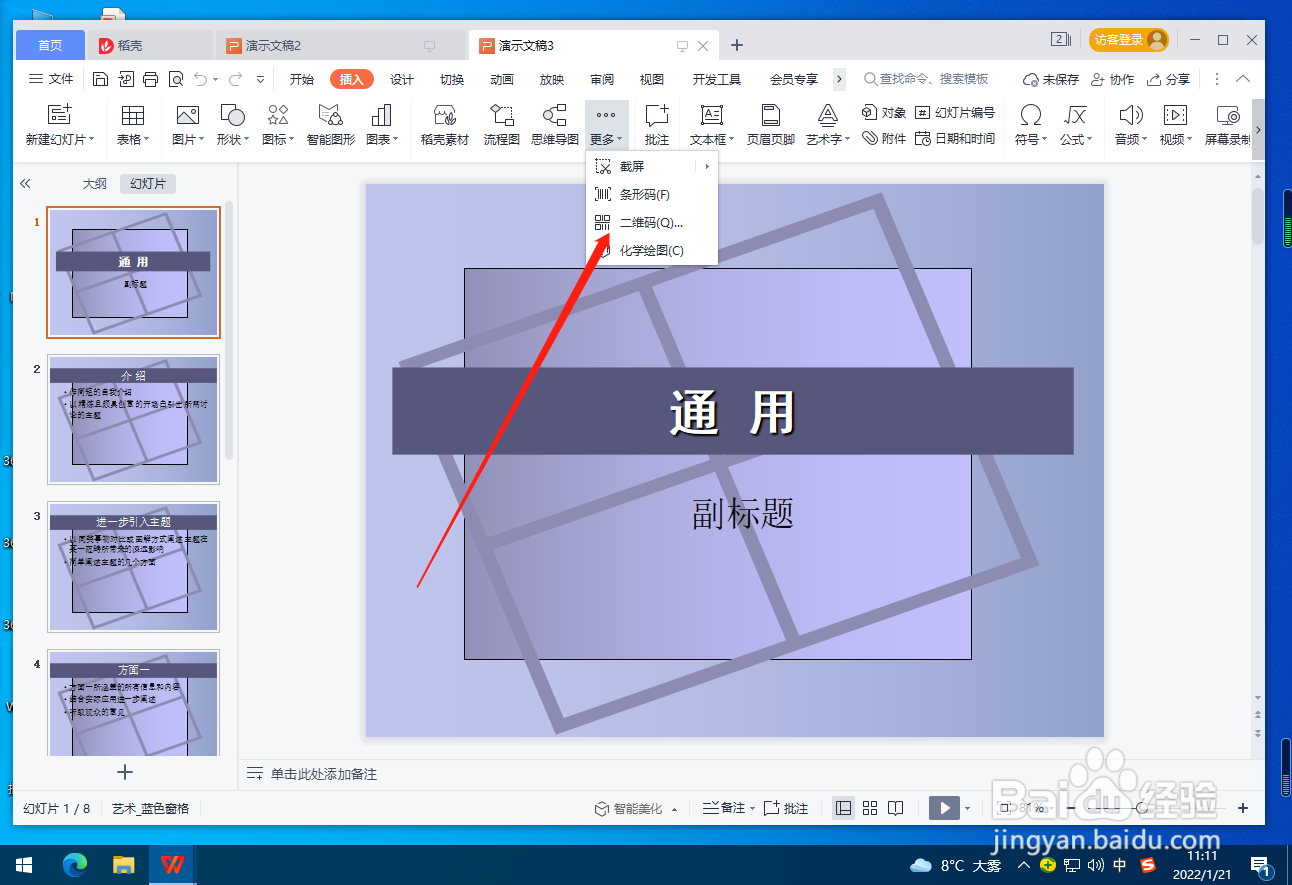Collapse the slide panel with double chevron

[26, 184]
